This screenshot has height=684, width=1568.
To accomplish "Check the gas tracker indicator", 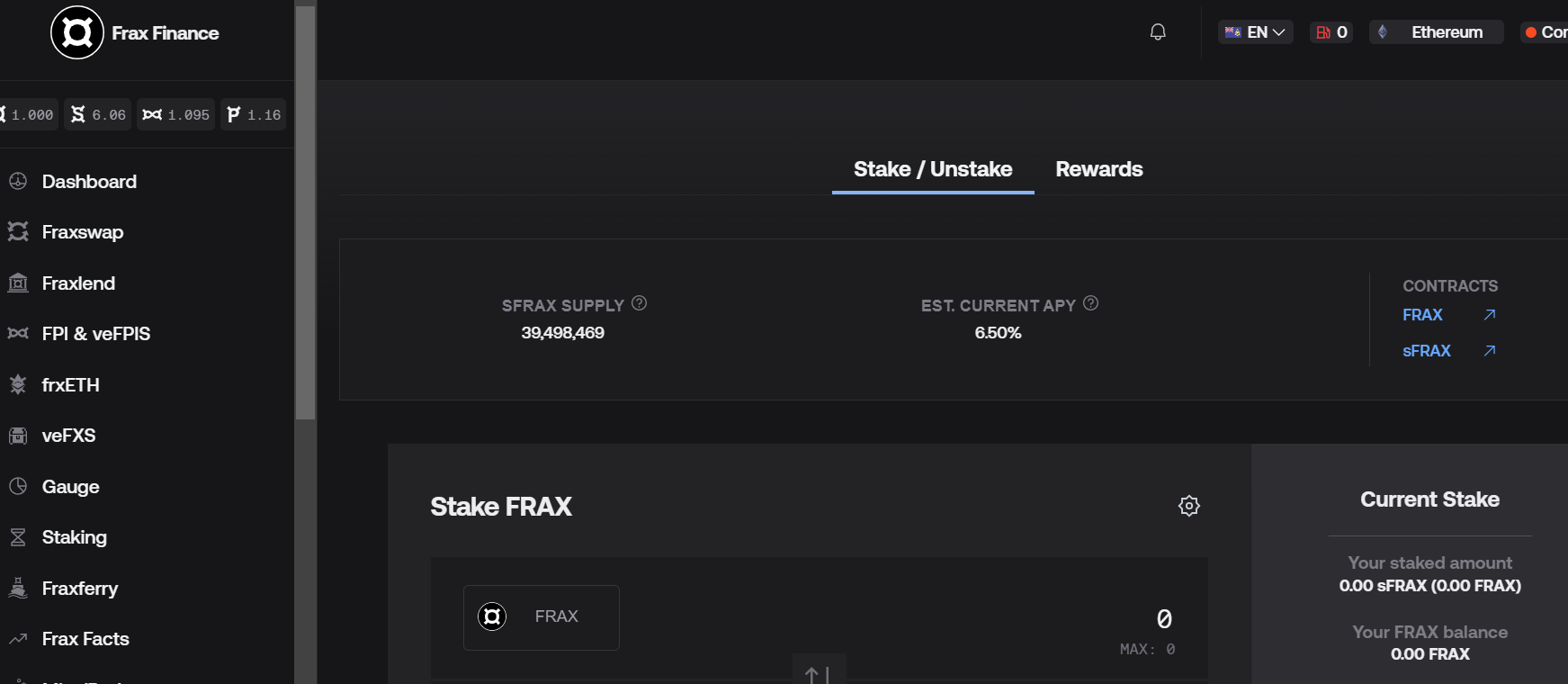I will point(1331,31).
